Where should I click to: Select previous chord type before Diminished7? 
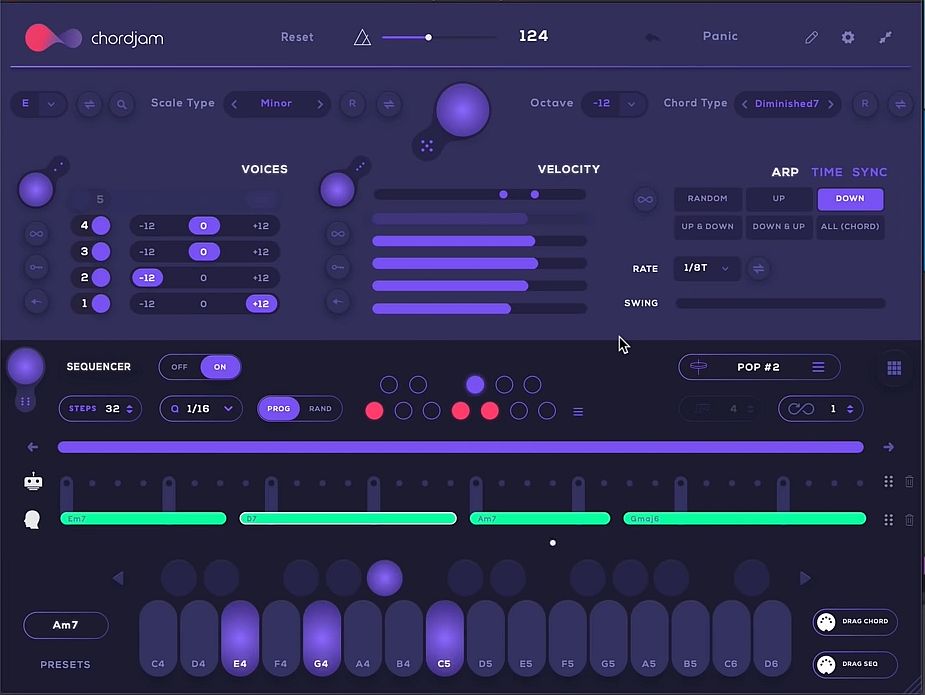click(744, 104)
